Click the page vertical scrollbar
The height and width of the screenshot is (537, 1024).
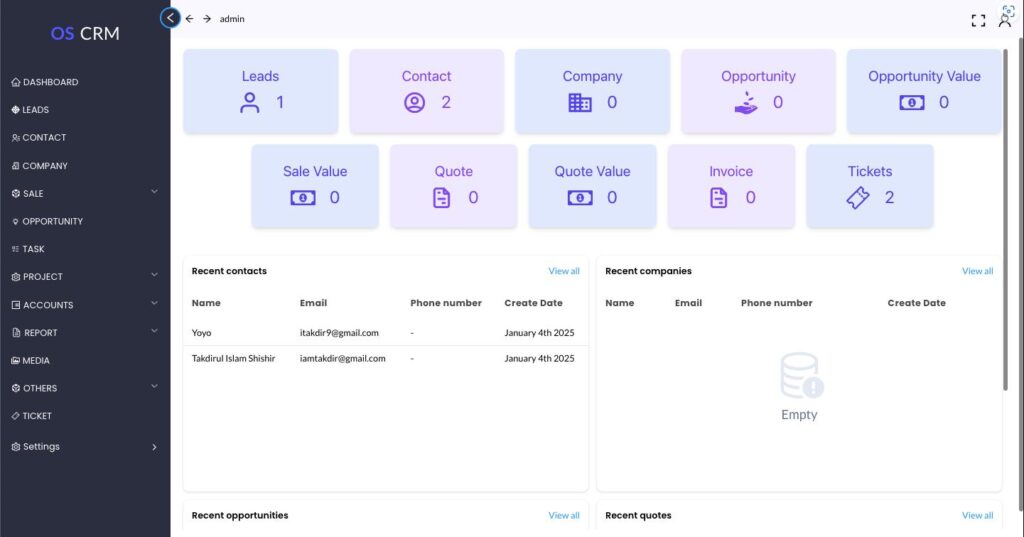click(x=1005, y=219)
